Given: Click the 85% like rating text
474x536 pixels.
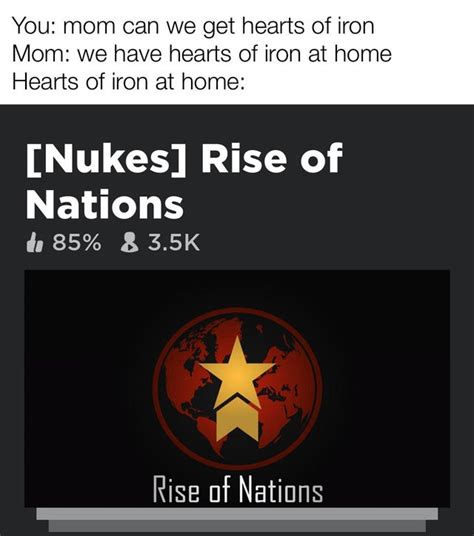Looking at the screenshot, I should click(x=77, y=242).
